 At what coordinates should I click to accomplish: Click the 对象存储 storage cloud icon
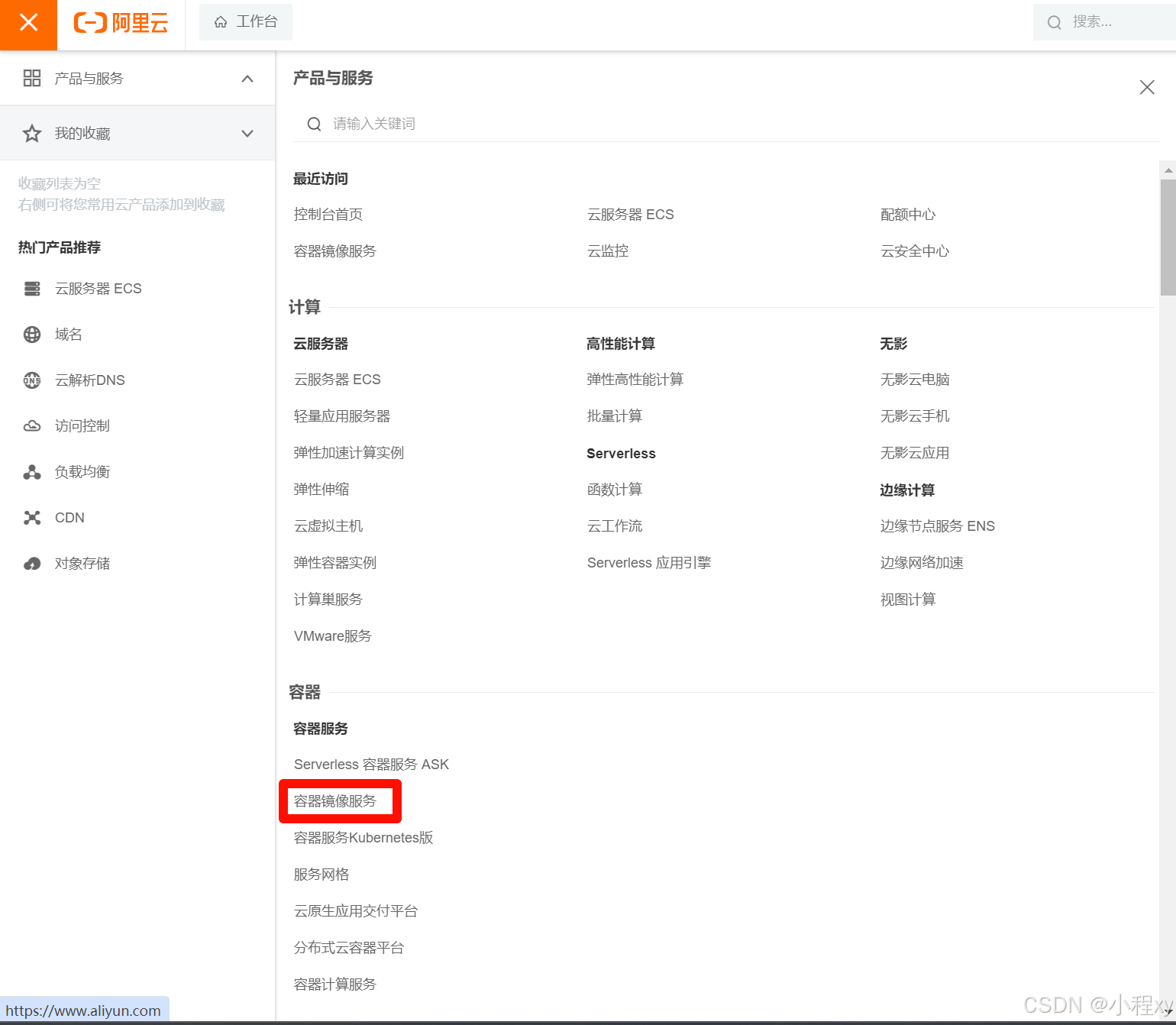coord(32,564)
